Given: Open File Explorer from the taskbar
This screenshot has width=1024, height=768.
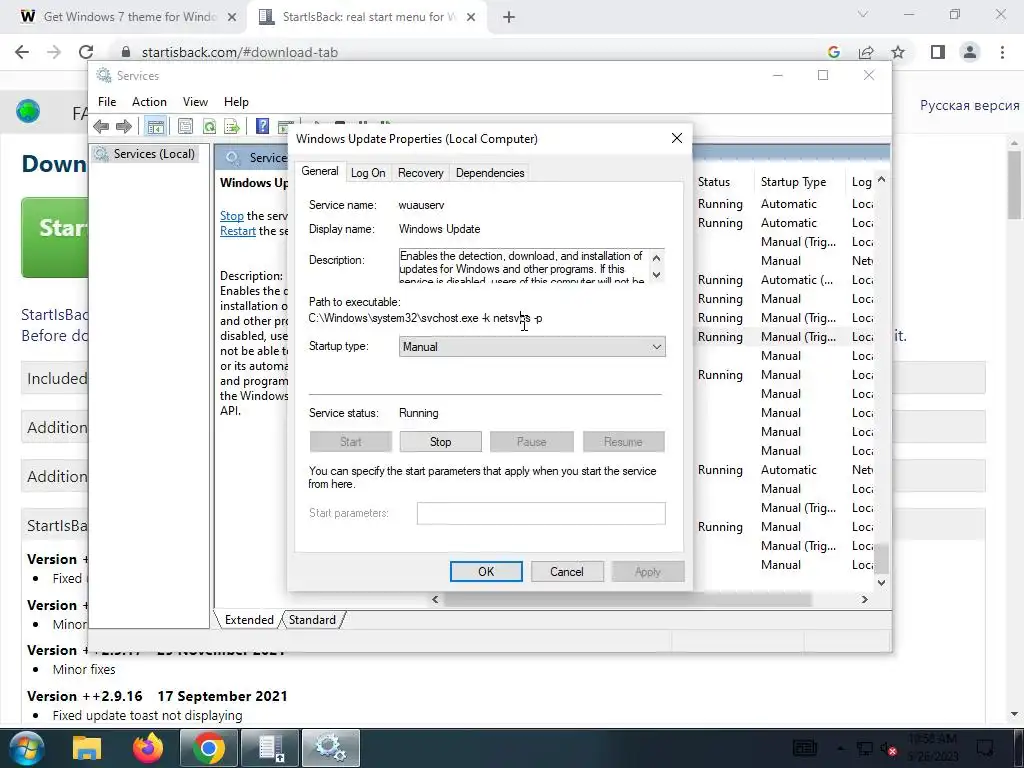Looking at the screenshot, I should pos(87,748).
